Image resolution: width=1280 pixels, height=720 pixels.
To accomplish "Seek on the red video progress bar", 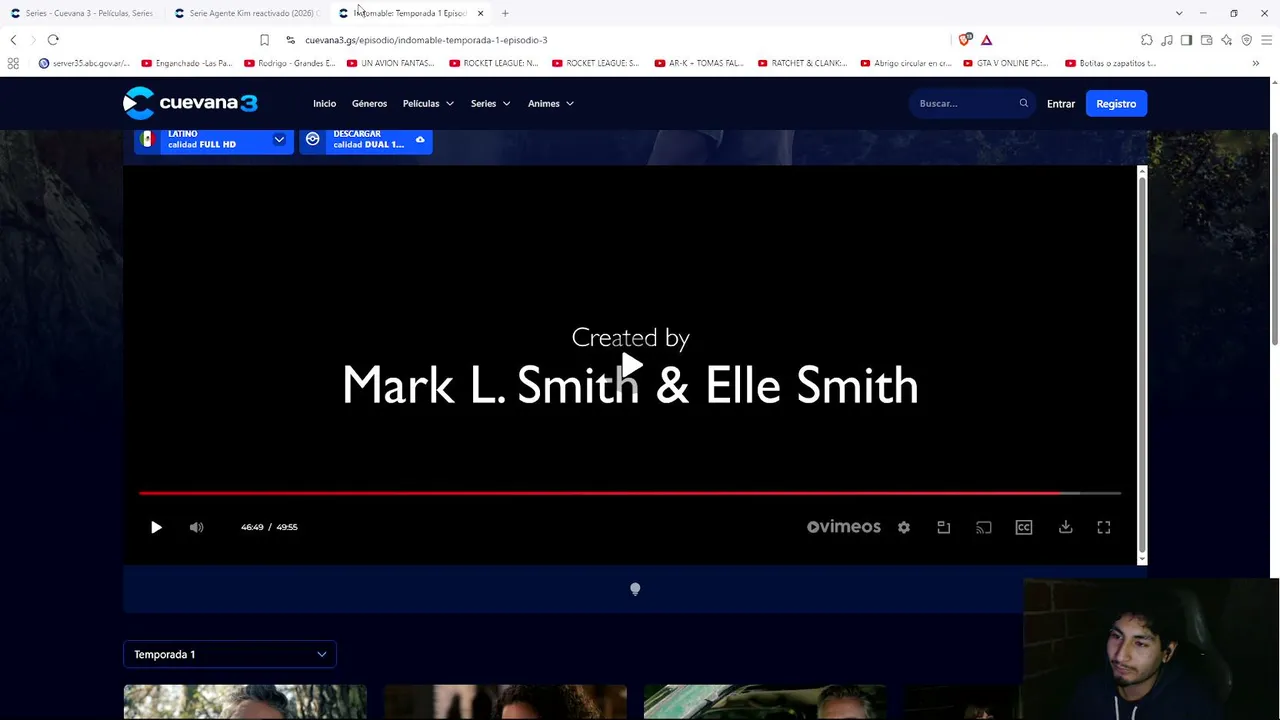I will [x=630, y=493].
